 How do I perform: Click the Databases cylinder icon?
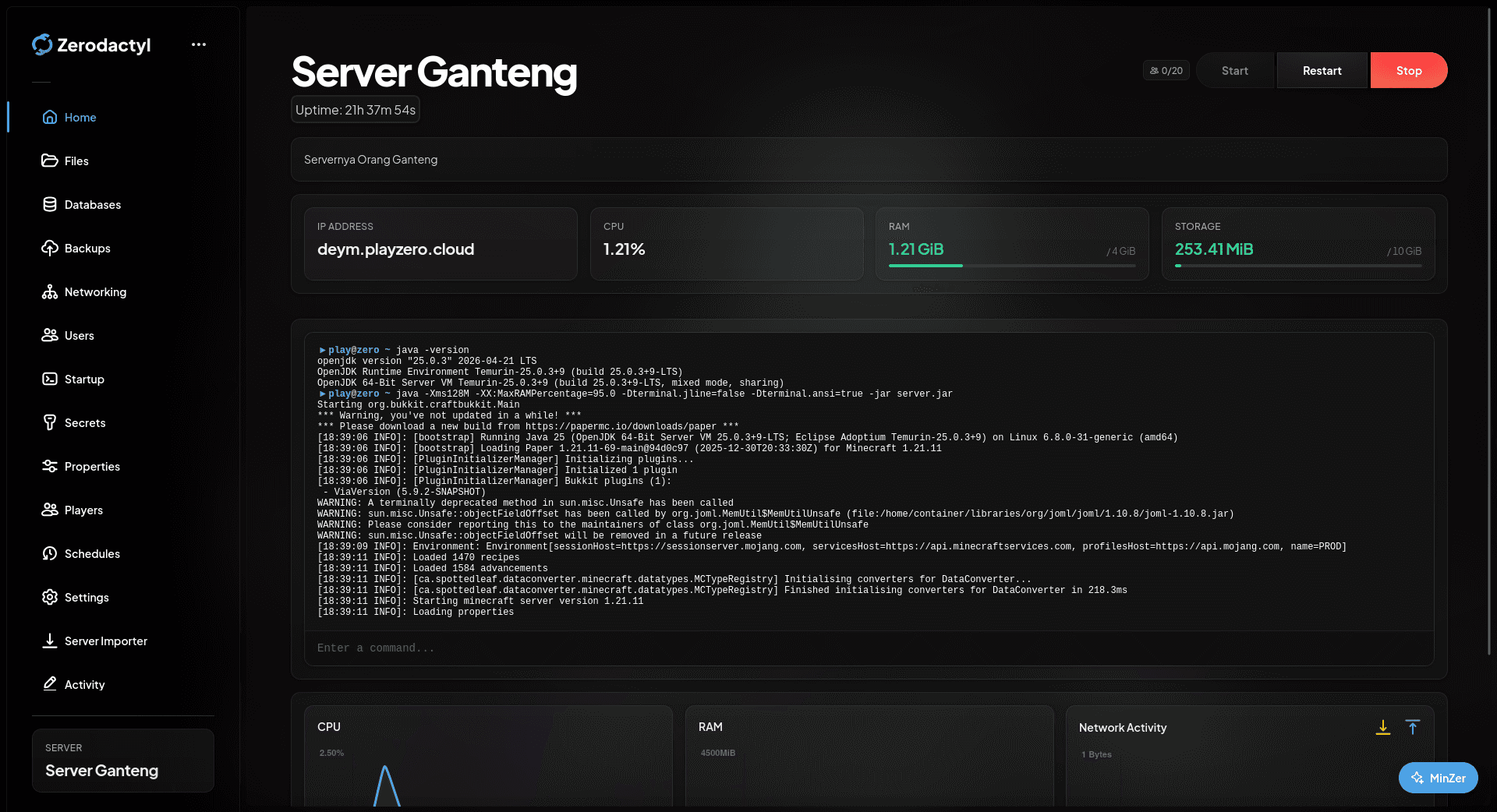click(50, 204)
